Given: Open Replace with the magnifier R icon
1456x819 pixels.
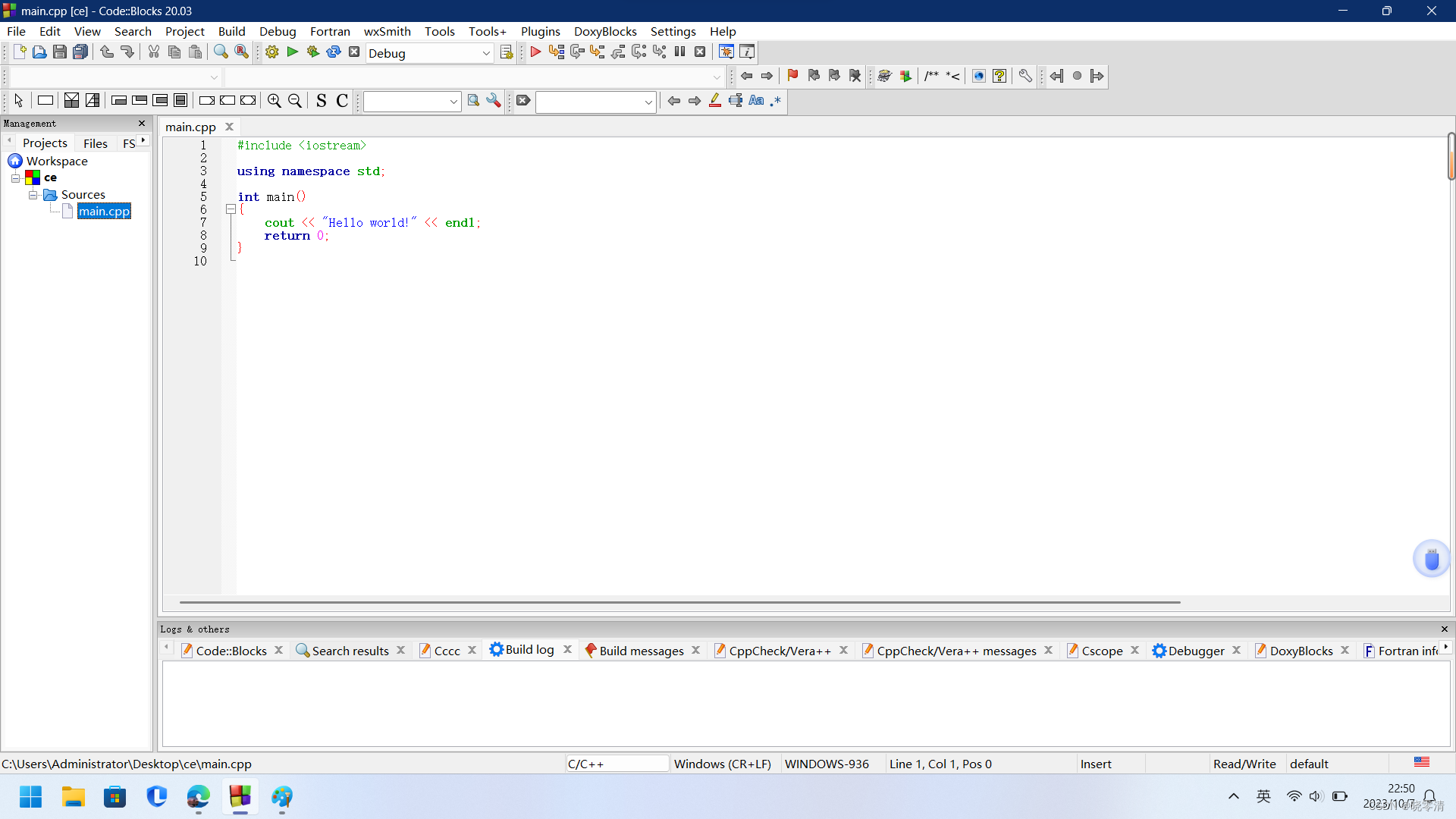Looking at the screenshot, I should [241, 52].
